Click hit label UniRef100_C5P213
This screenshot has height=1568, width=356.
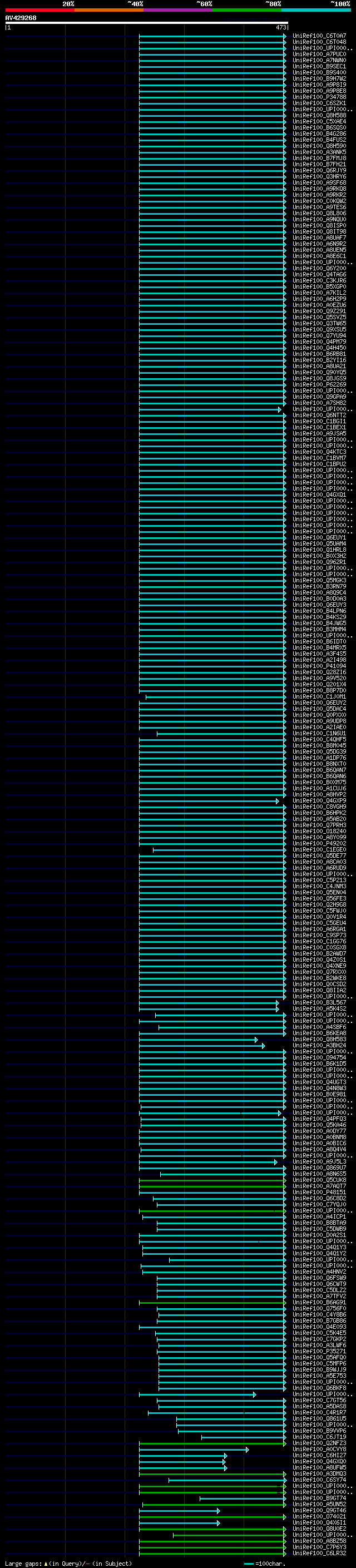[319, 880]
